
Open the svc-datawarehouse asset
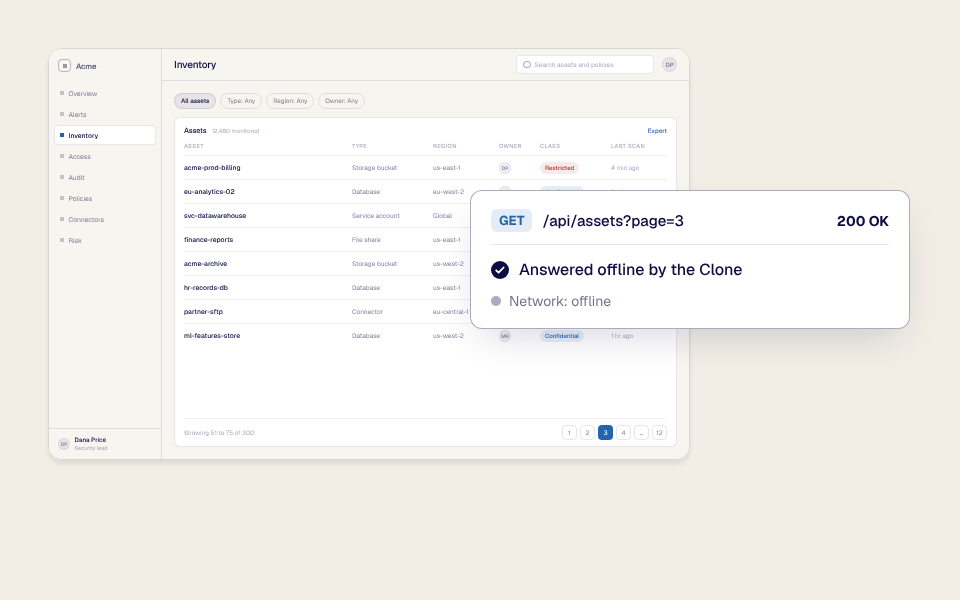pos(215,216)
